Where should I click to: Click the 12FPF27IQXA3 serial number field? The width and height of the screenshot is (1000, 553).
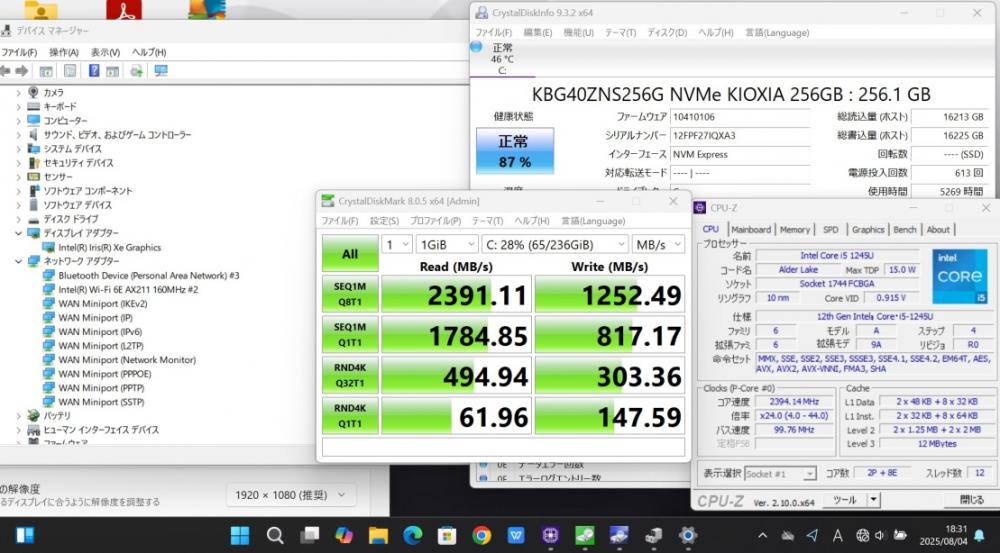click(x=740, y=135)
